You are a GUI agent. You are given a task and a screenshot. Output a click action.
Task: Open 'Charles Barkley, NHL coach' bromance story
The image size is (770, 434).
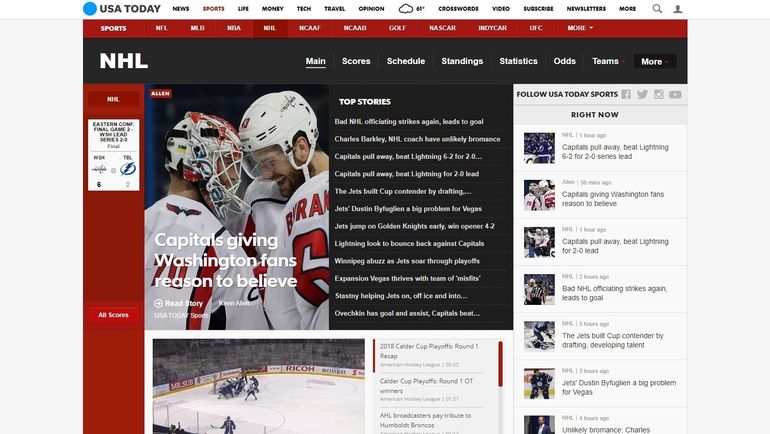point(417,139)
